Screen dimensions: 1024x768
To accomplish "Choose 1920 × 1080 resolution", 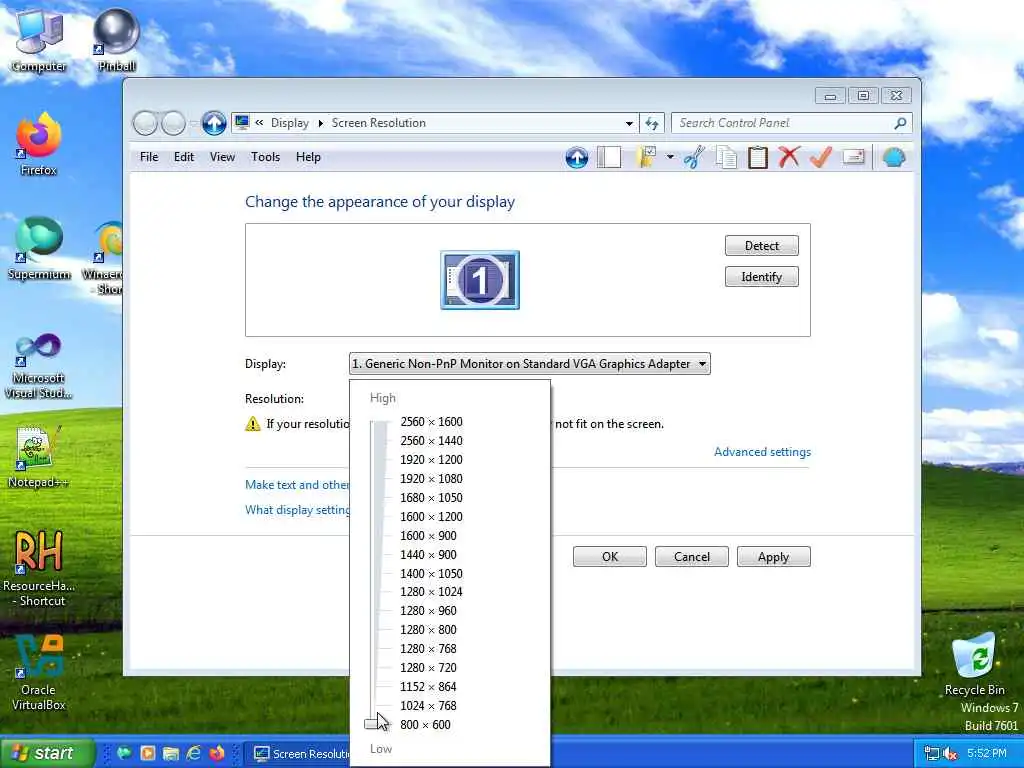I will [x=431, y=479].
